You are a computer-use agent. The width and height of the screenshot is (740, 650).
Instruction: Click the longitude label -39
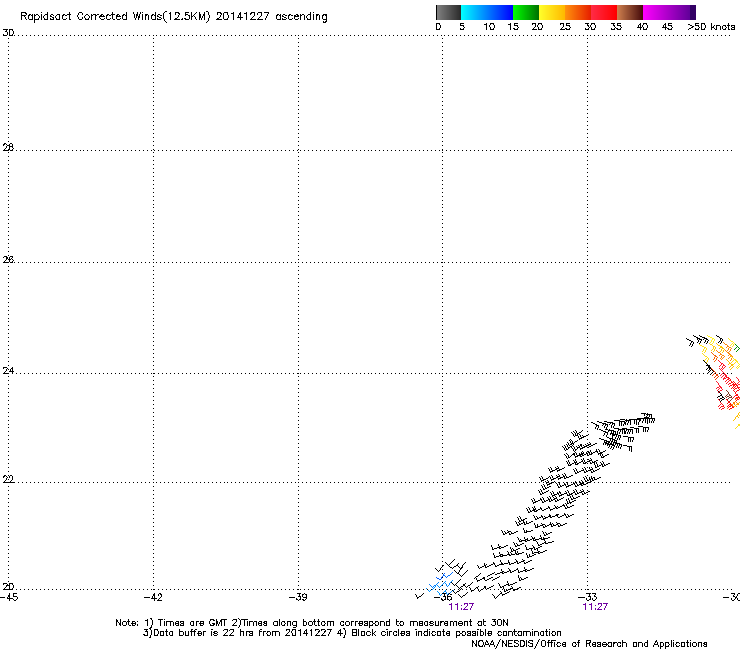point(298,597)
